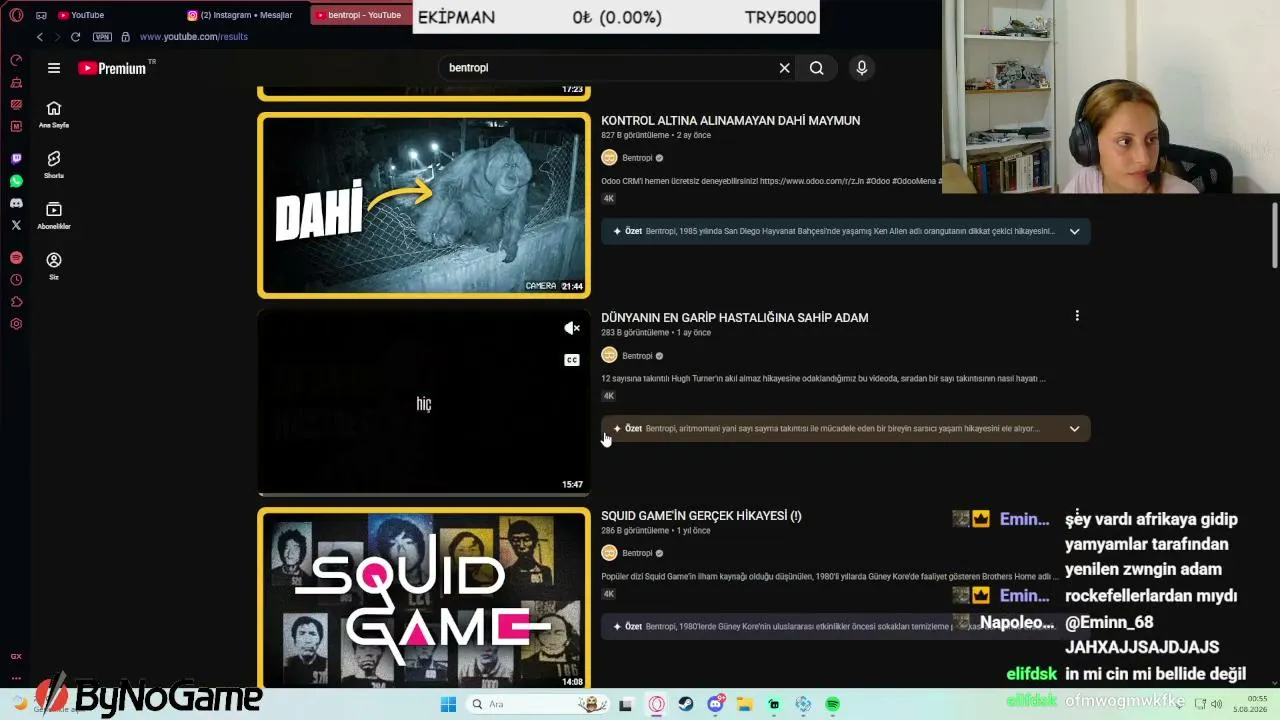This screenshot has width=1280, height=720.
Task: Toggle captions on the previewing video
Action: [x=572, y=360]
